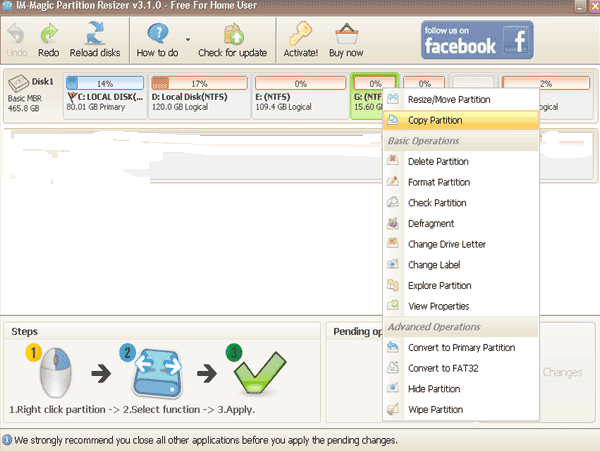Click the Buy now basket icon
Viewport: 600px width, 451px height.
click(346, 34)
